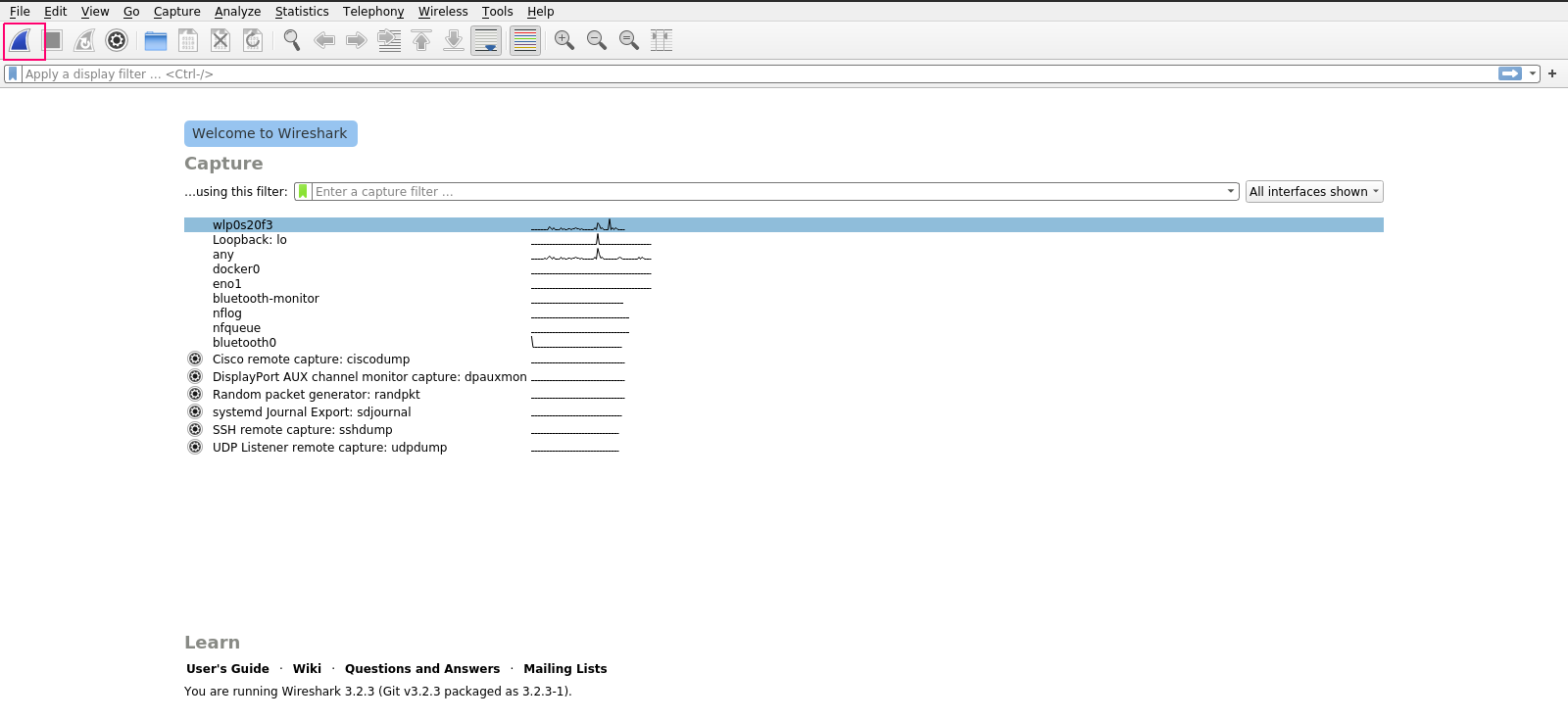Find a packet with magnifier icon
The image size is (1568, 721).
pos(292,40)
